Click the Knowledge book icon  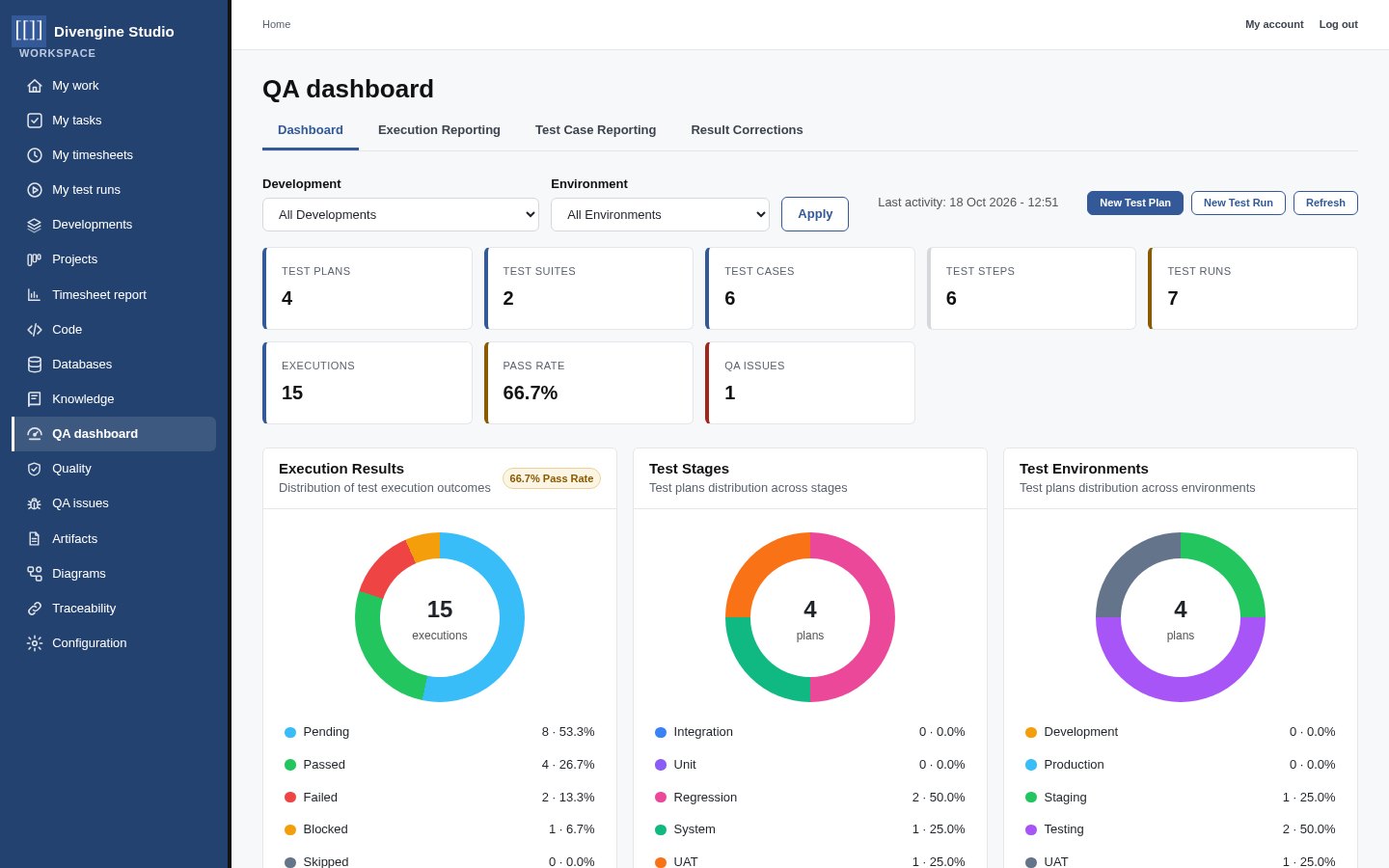35,399
